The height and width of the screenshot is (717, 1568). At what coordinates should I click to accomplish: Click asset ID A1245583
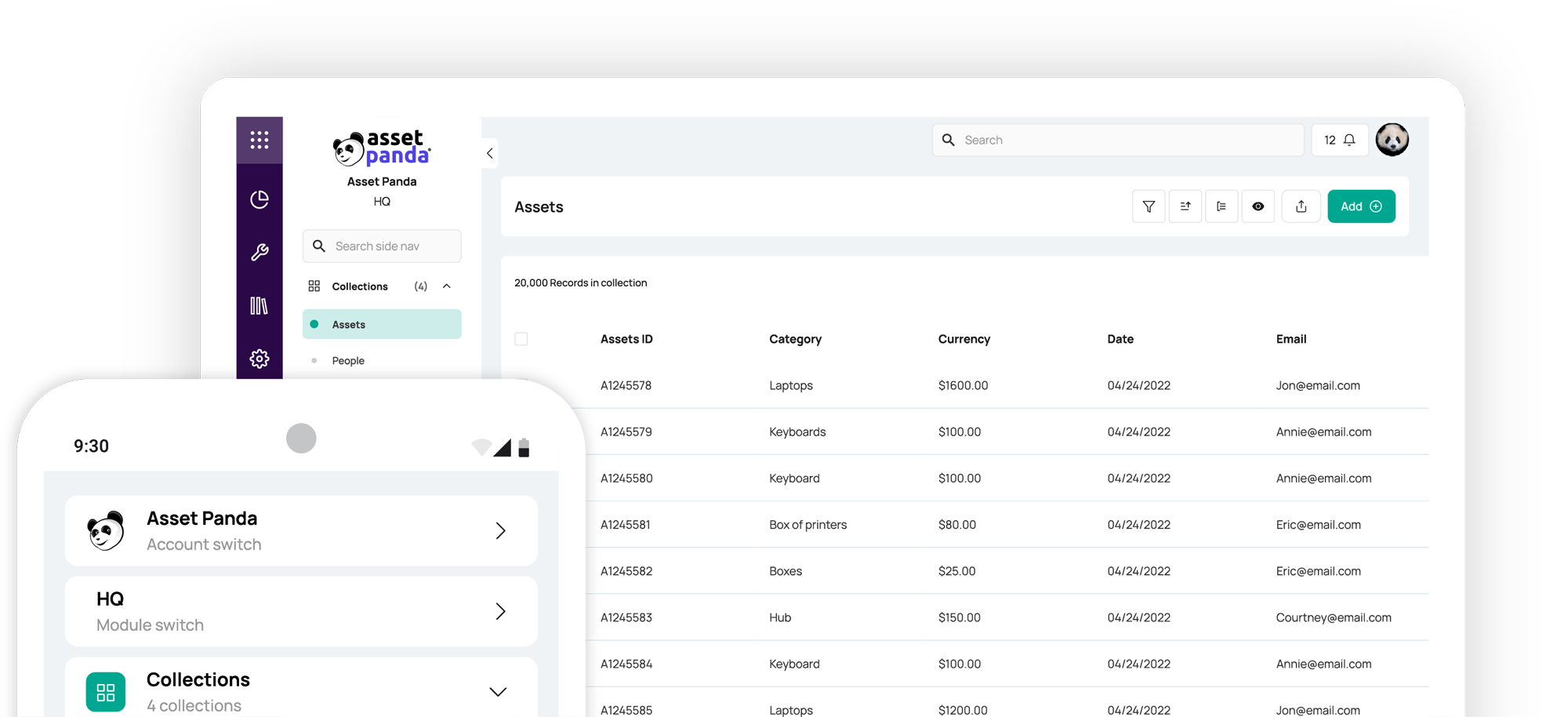(626, 617)
